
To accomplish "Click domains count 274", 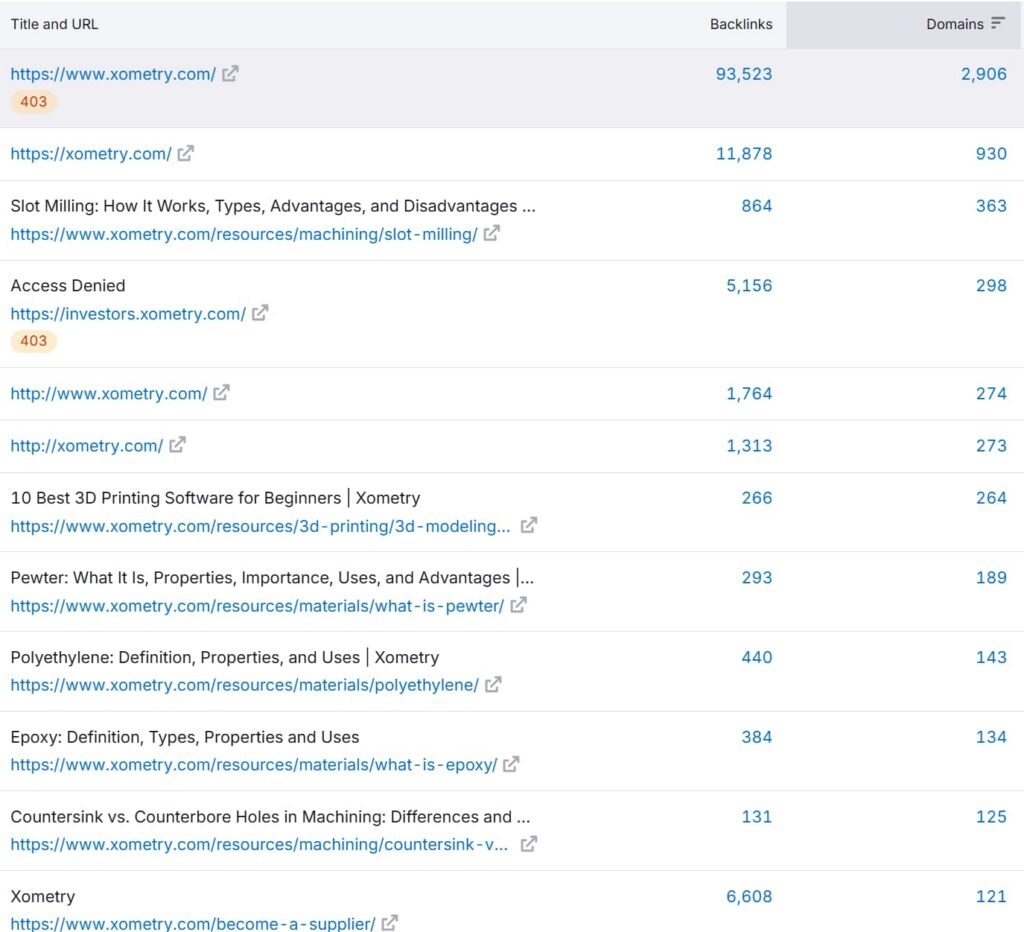I will click(991, 393).
